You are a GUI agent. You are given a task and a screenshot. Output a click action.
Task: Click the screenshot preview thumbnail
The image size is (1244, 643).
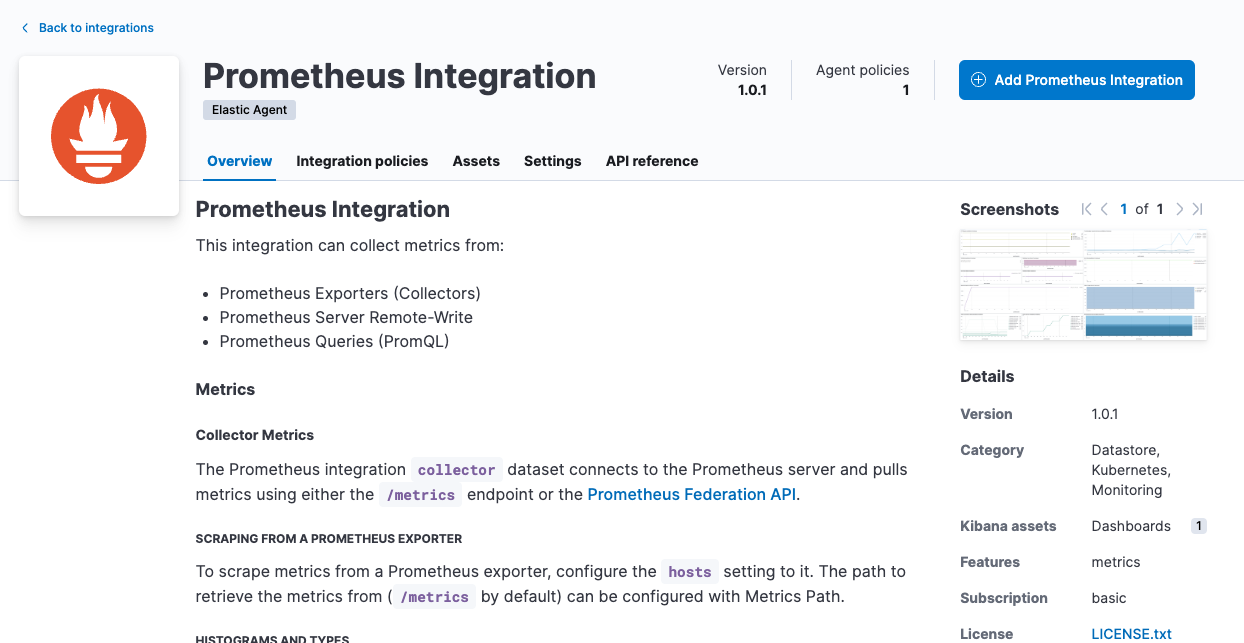[1083, 285]
